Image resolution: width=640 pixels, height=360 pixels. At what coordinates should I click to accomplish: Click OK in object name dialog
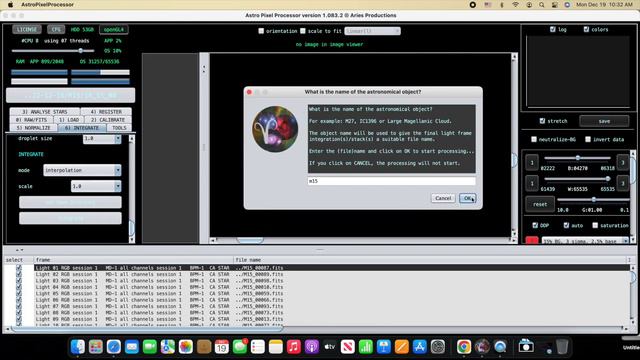pyautogui.click(x=467, y=198)
